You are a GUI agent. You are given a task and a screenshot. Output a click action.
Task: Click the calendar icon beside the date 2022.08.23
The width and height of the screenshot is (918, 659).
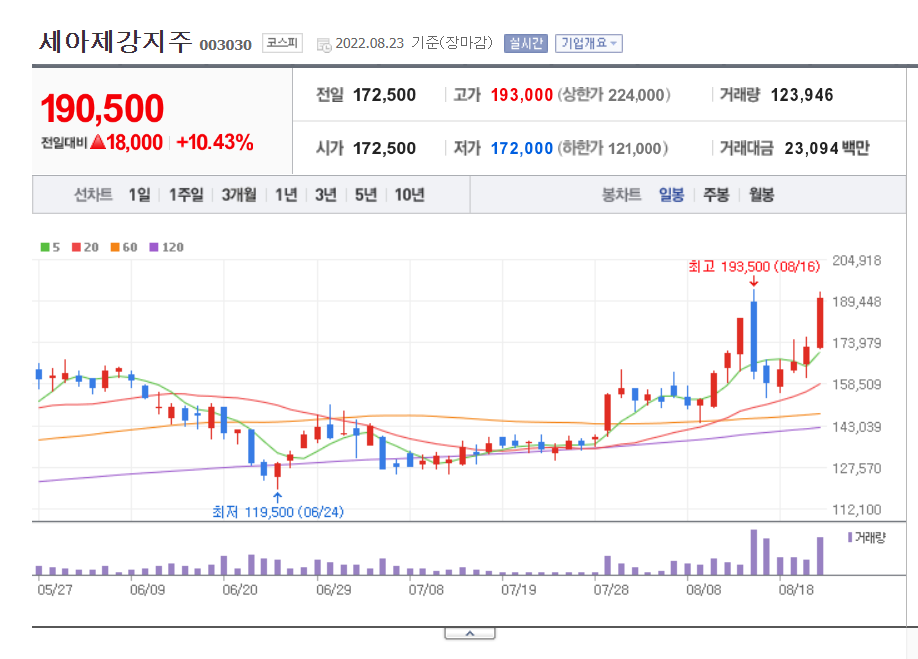(324, 44)
